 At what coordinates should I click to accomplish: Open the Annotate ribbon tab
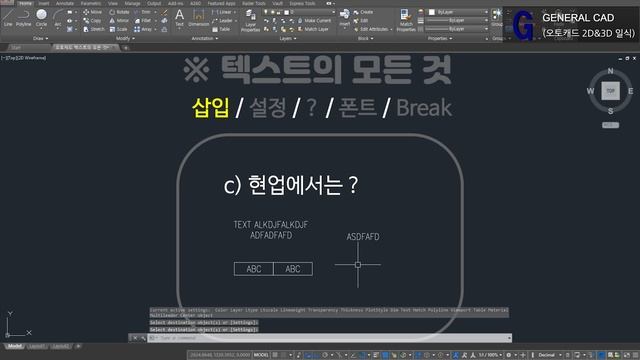(65, 3)
